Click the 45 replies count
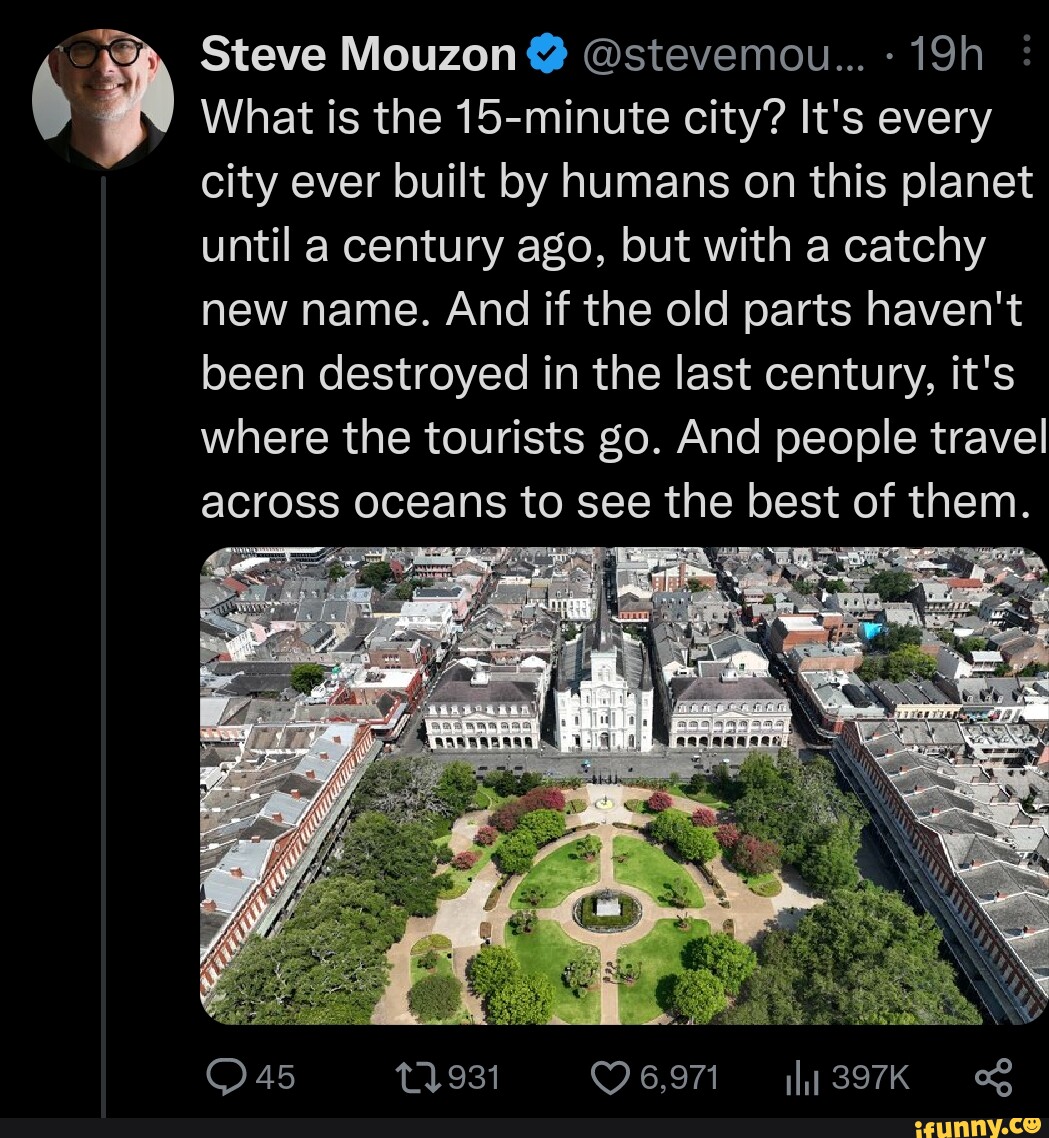Viewport: 1049px width, 1138px height. [x=275, y=1077]
